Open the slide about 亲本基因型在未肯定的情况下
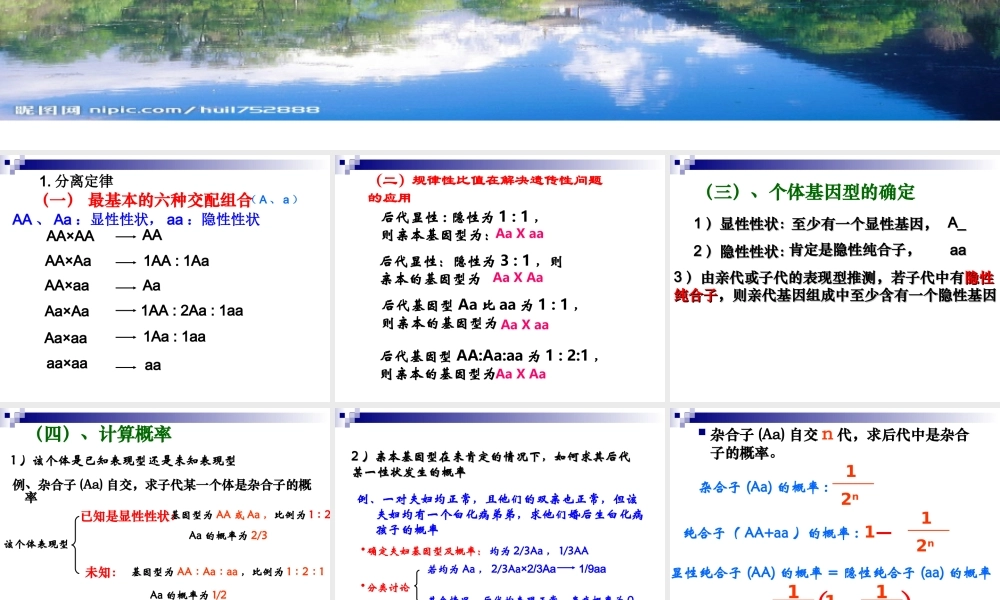 point(499,504)
